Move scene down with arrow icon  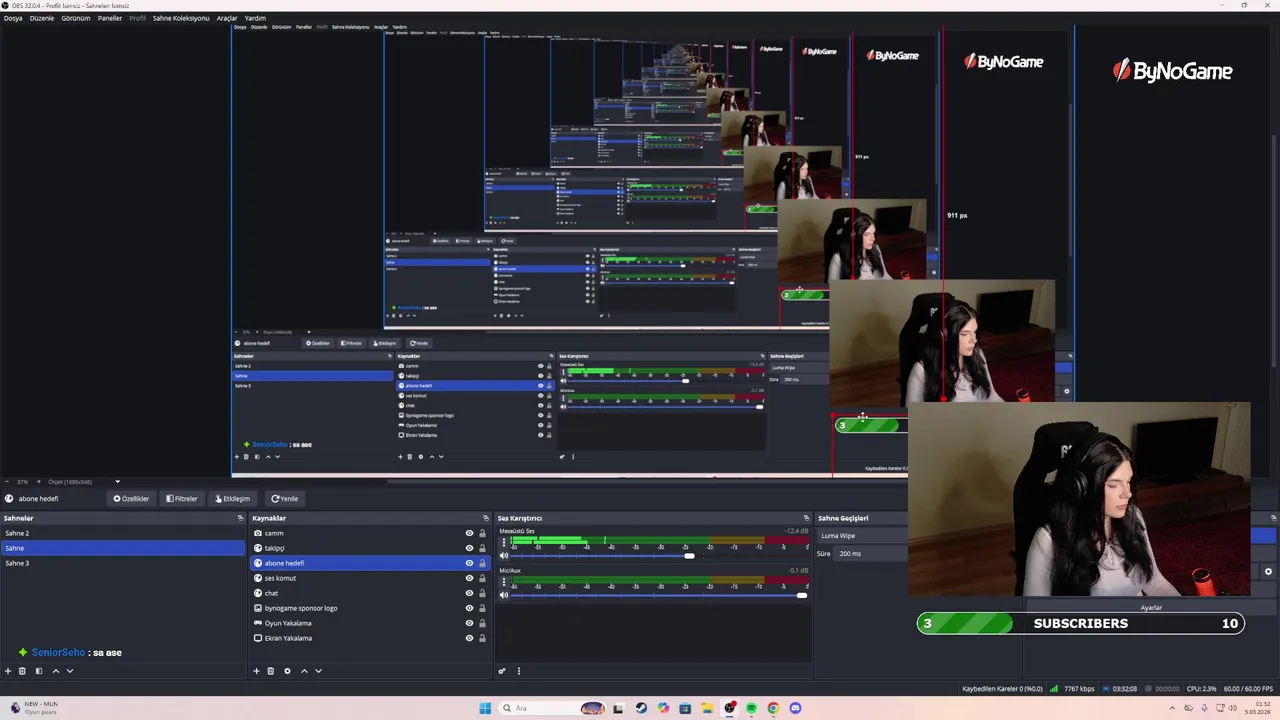[x=69, y=671]
